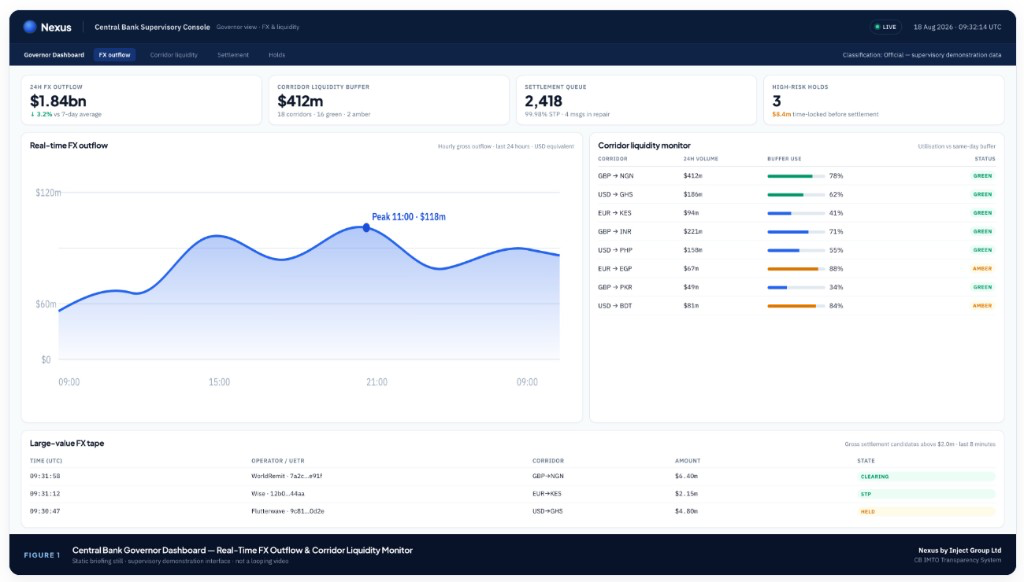Click the green LIVE status indicator
This screenshot has height=582, width=1024.
(x=886, y=27)
